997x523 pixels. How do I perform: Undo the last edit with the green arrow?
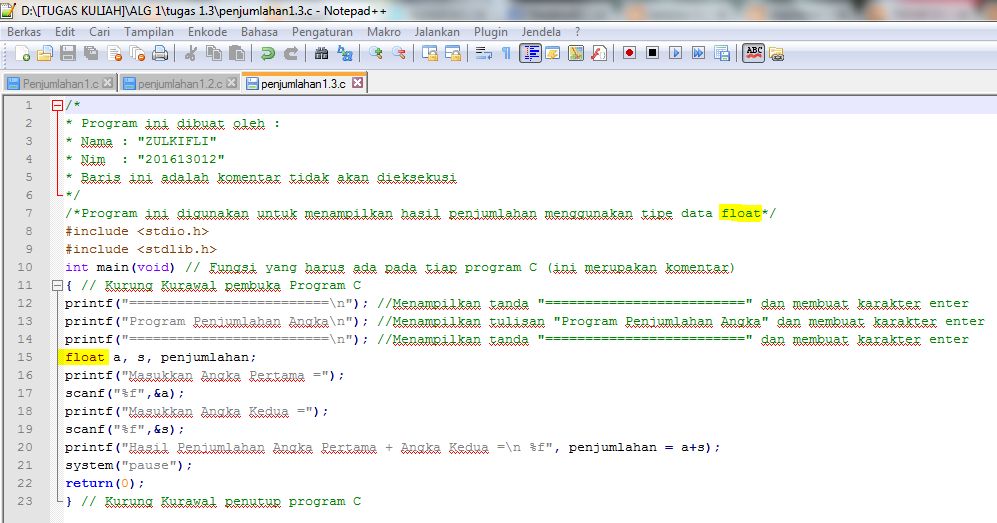(x=268, y=53)
